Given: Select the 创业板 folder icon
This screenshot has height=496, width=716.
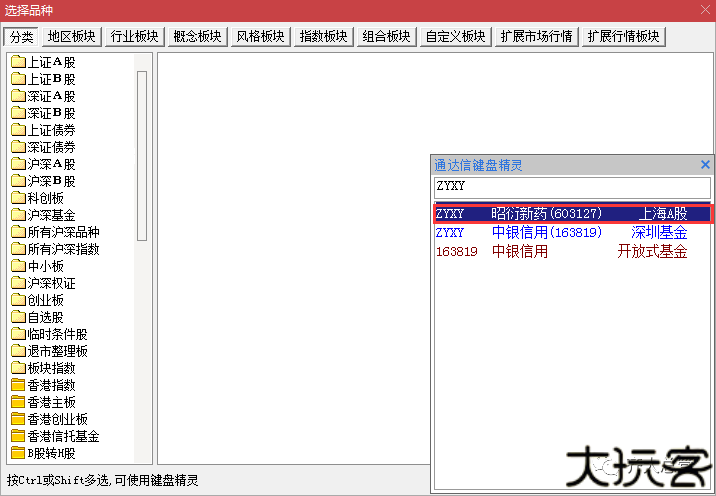Looking at the screenshot, I should (x=18, y=300).
